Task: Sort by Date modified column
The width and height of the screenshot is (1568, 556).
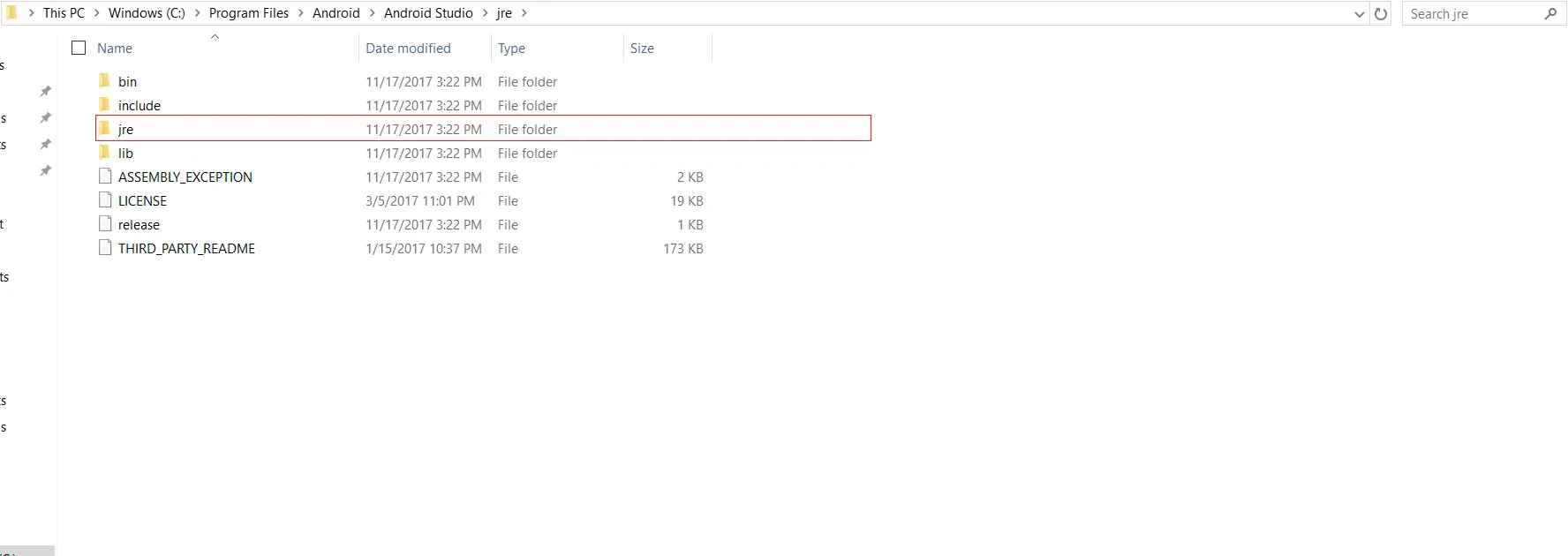Action: pos(408,49)
